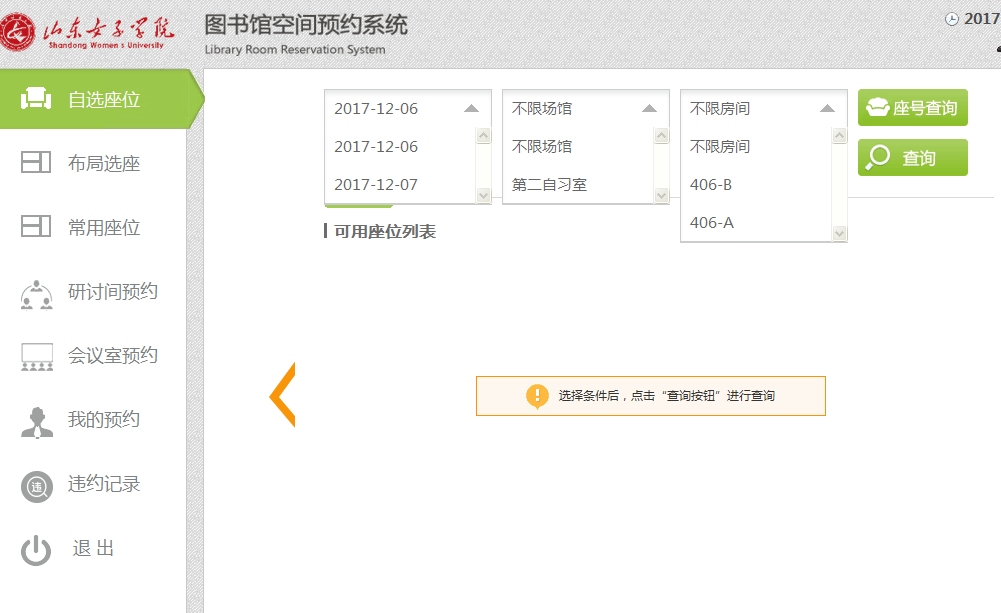Select 2017-12-07 from the date list
This screenshot has width=1001, height=613.
pos(376,185)
